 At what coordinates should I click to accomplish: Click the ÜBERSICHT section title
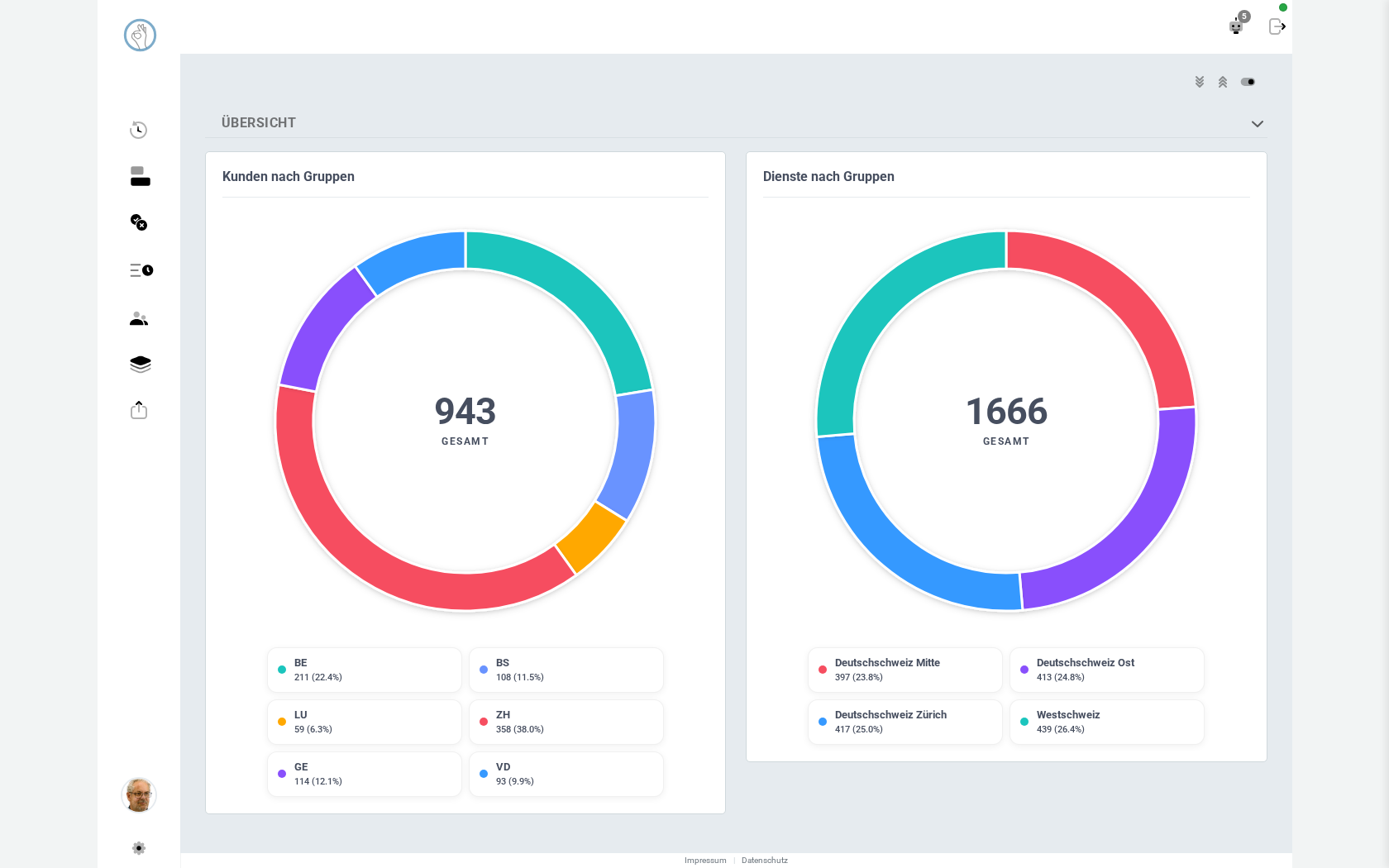(259, 123)
